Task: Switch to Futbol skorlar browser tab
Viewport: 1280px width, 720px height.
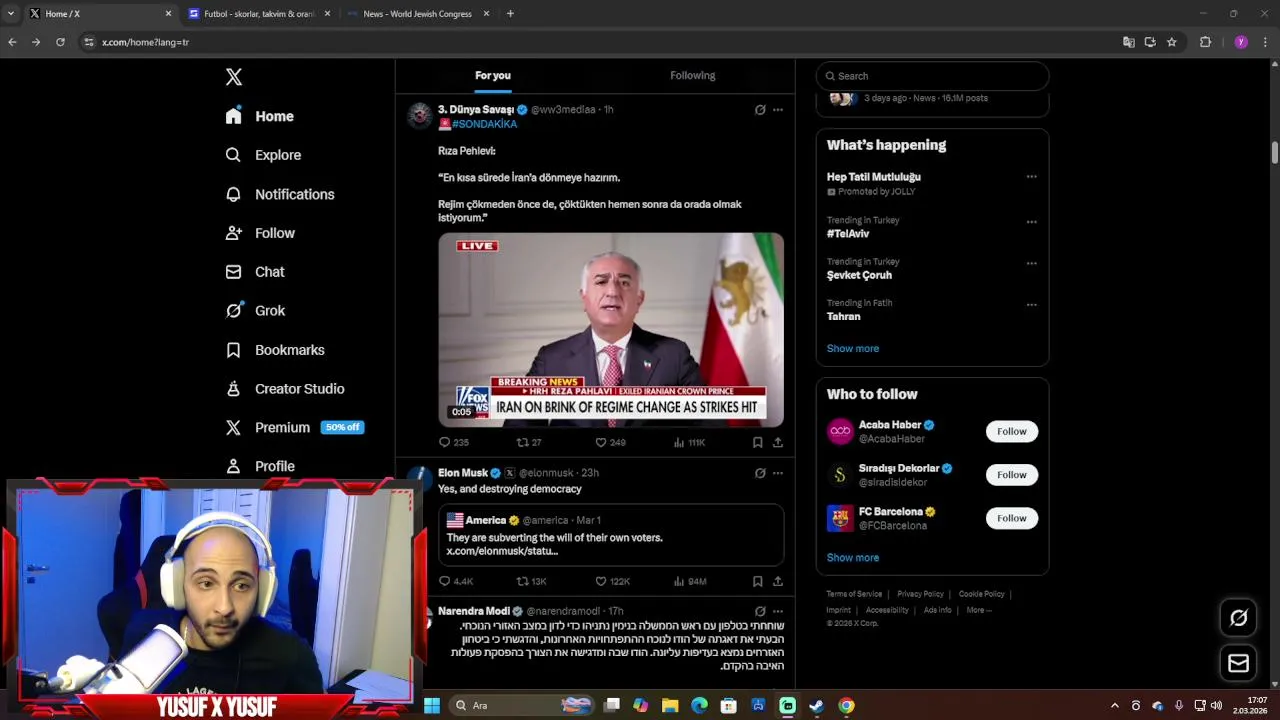Action: (258, 14)
